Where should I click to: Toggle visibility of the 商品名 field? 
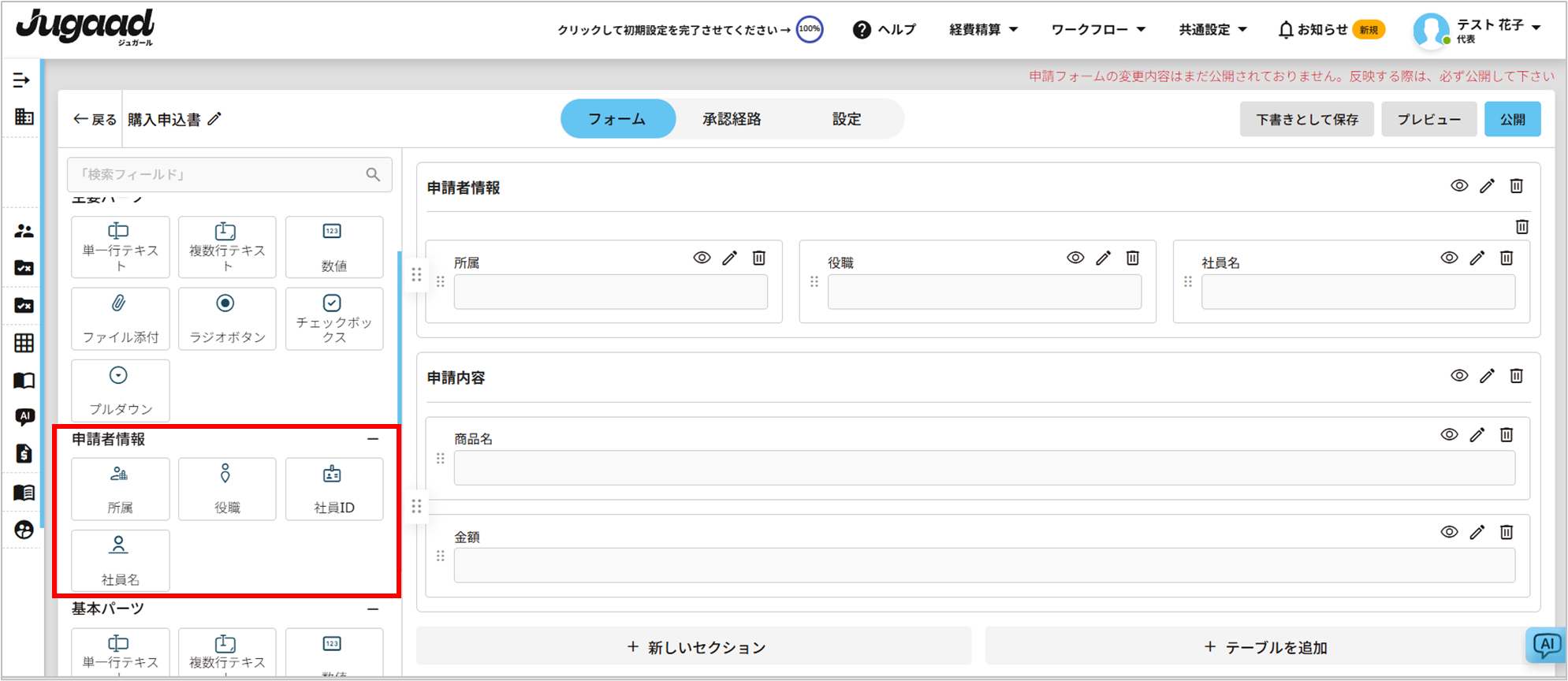[x=1449, y=434]
